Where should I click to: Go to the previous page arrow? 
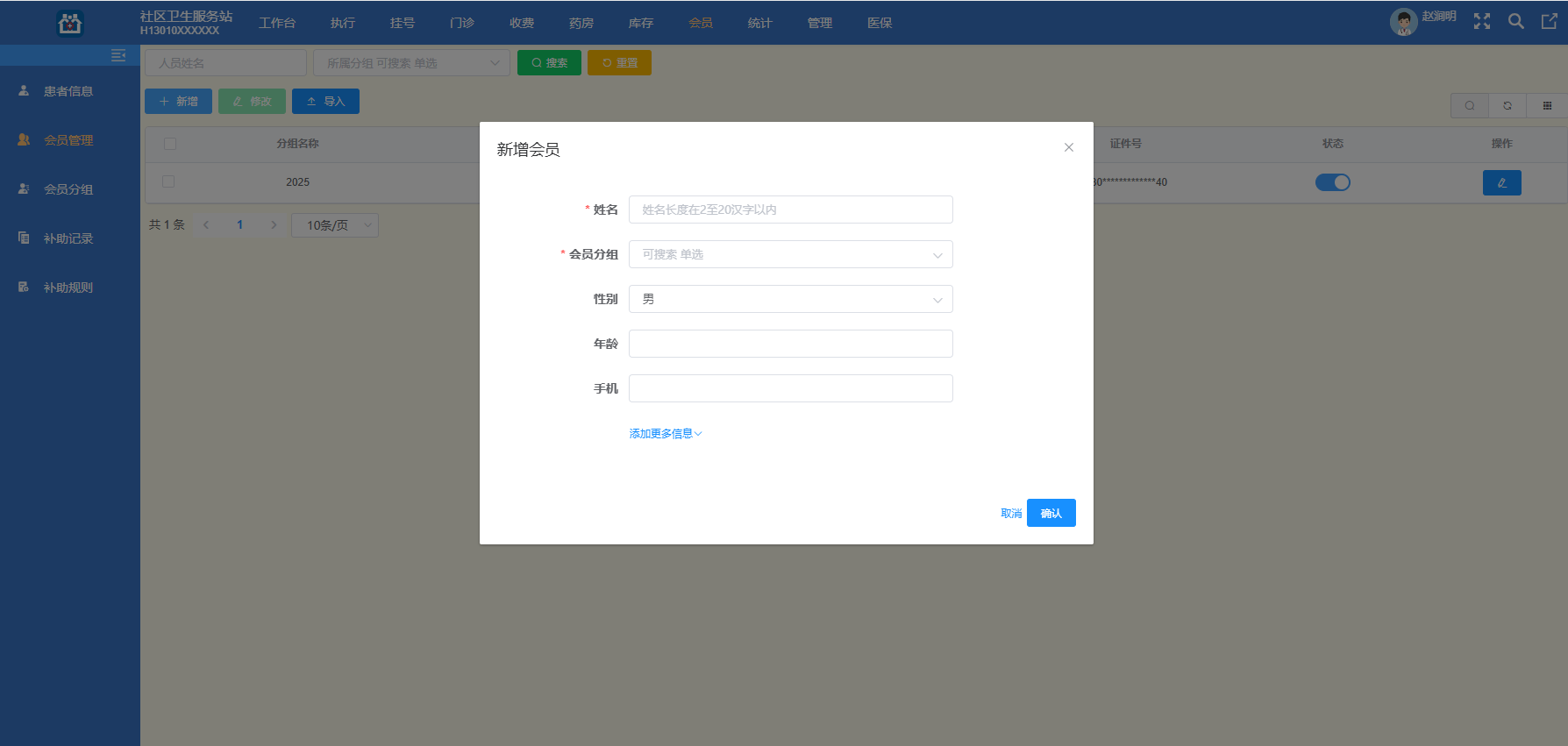click(206, 225)
